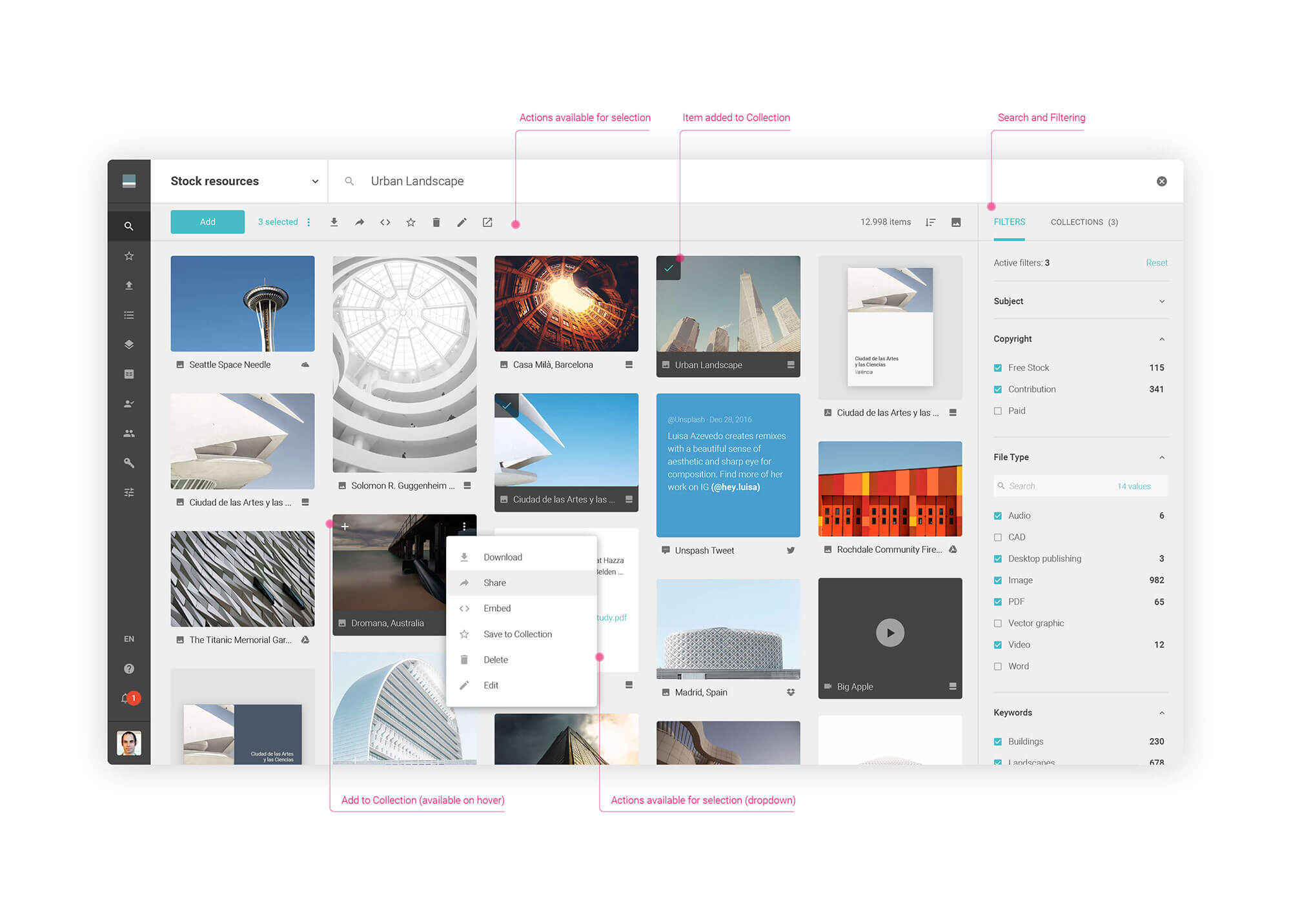Collapse the Keywords filter section
Viewport: 1291px width, 924px height.
coord(1162,713)
